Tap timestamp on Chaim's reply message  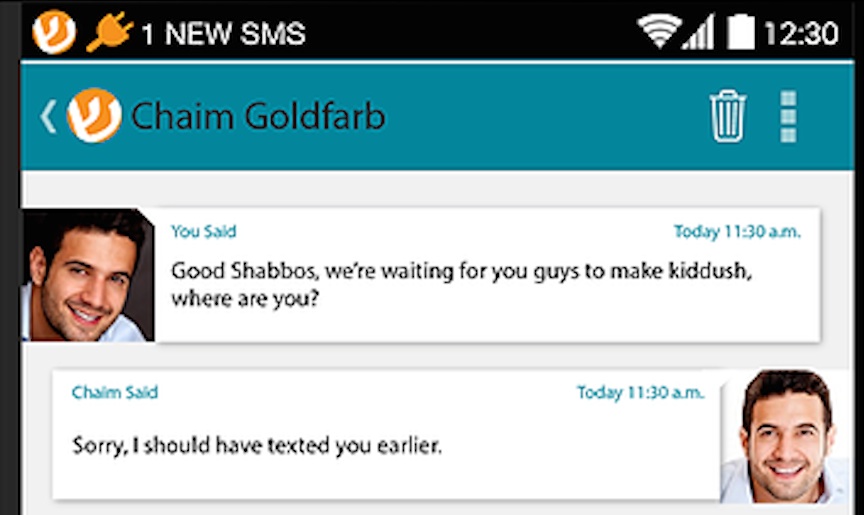point(641,393)
